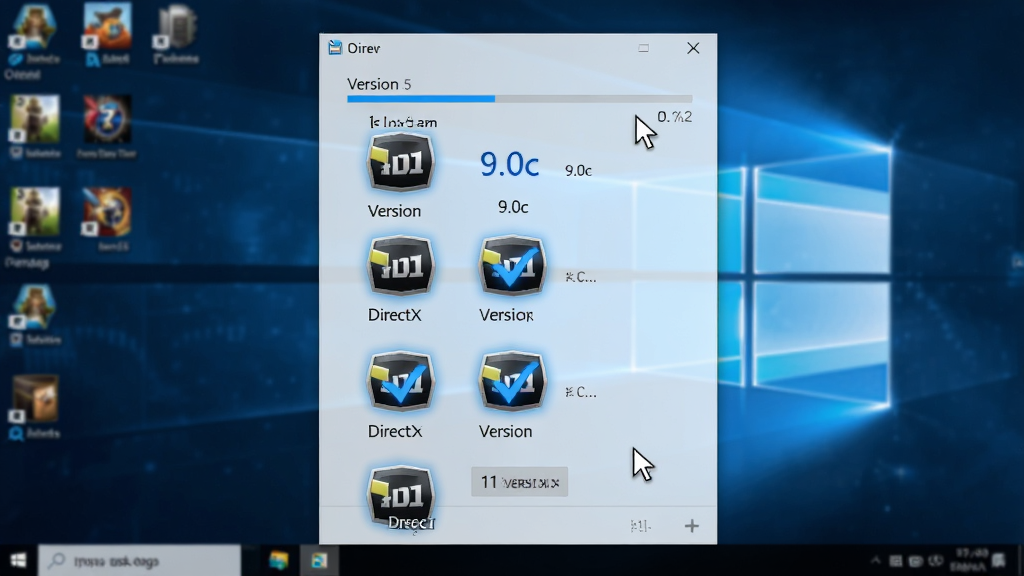
Task: Open the Windows Start menu
Action: click(x=18, y=560)
